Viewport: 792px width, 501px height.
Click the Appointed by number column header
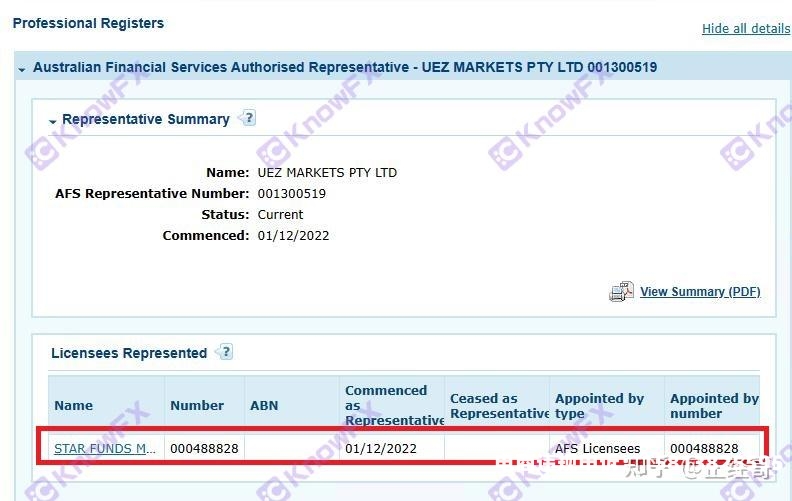(x=714, y=405)
